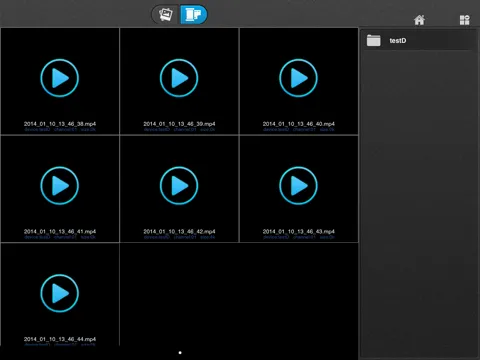Play video 2014_01_10_13_46_42.mp4

[179, 186]
